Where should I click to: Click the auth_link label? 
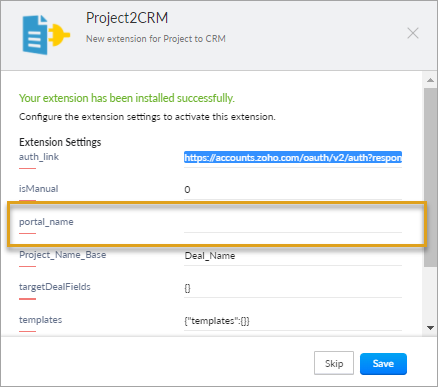39,157
